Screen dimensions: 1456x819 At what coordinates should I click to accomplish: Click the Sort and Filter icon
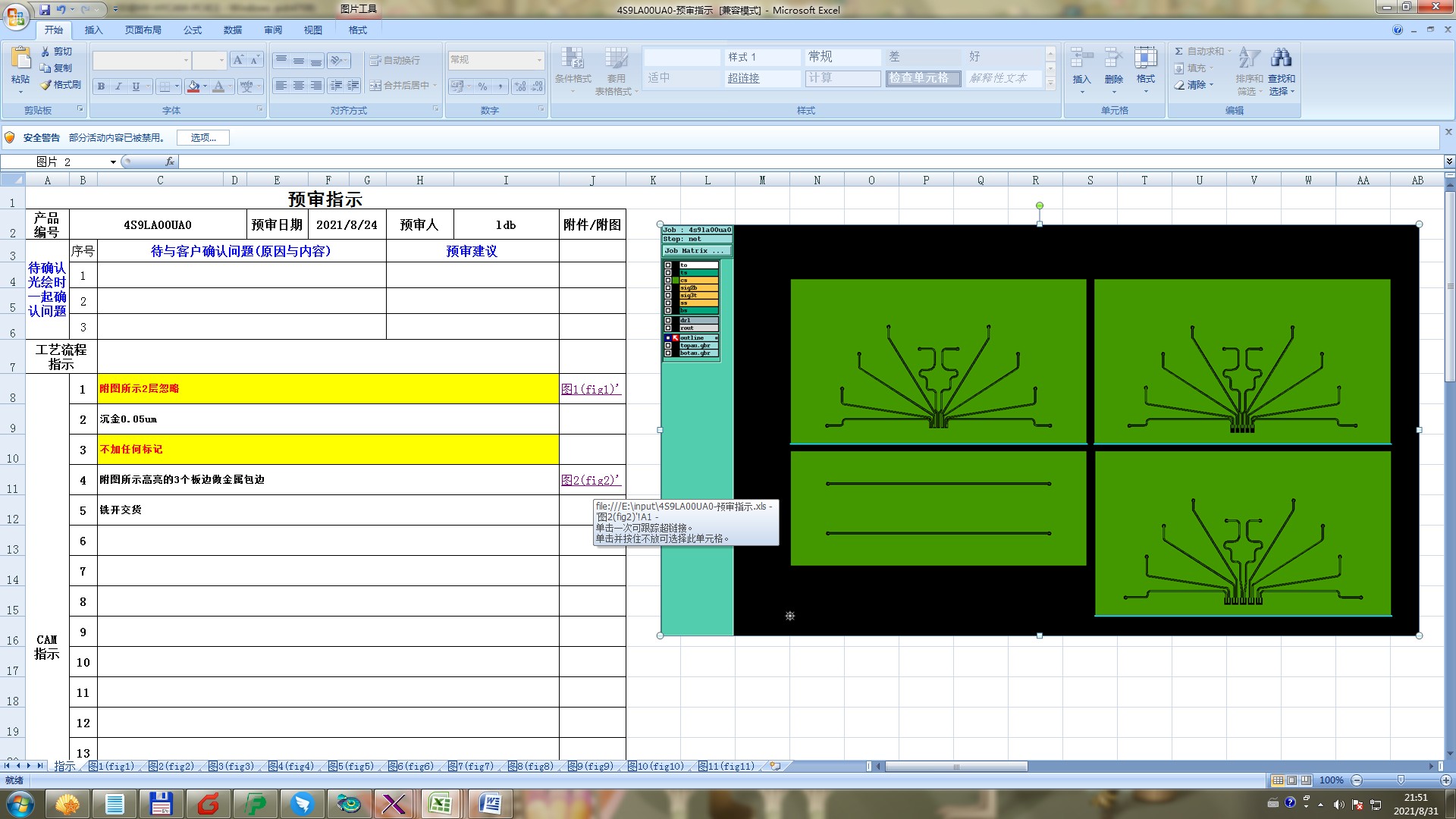[1248, 58]
